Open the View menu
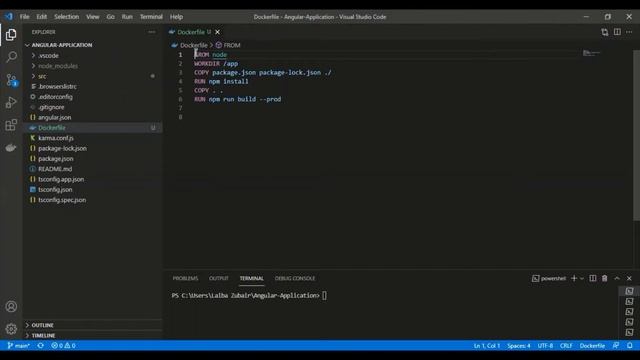 pyautogui.click(x=93, y=17)
